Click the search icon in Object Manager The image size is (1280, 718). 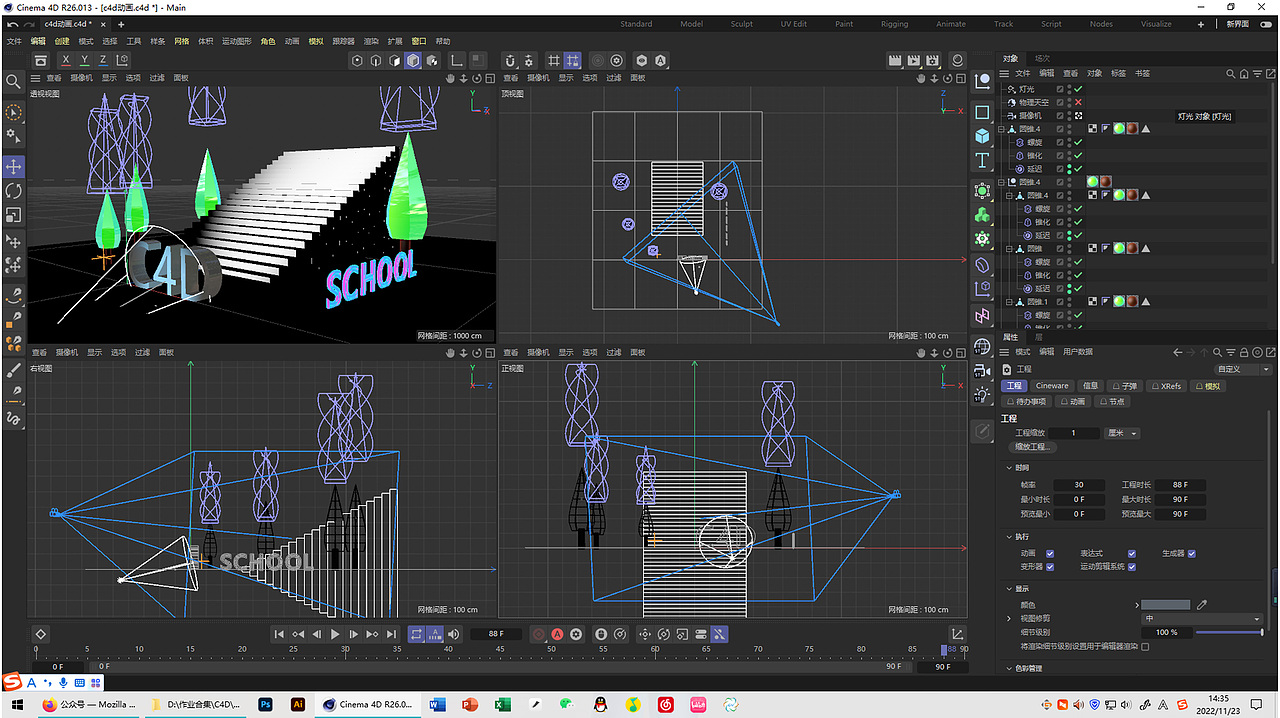[1232, 73]
